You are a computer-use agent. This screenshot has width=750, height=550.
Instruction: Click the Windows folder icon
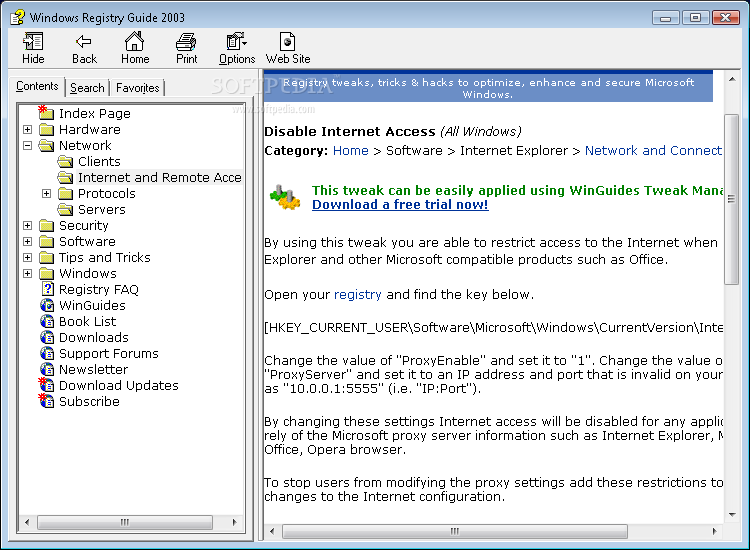click(x=46, y=274)
